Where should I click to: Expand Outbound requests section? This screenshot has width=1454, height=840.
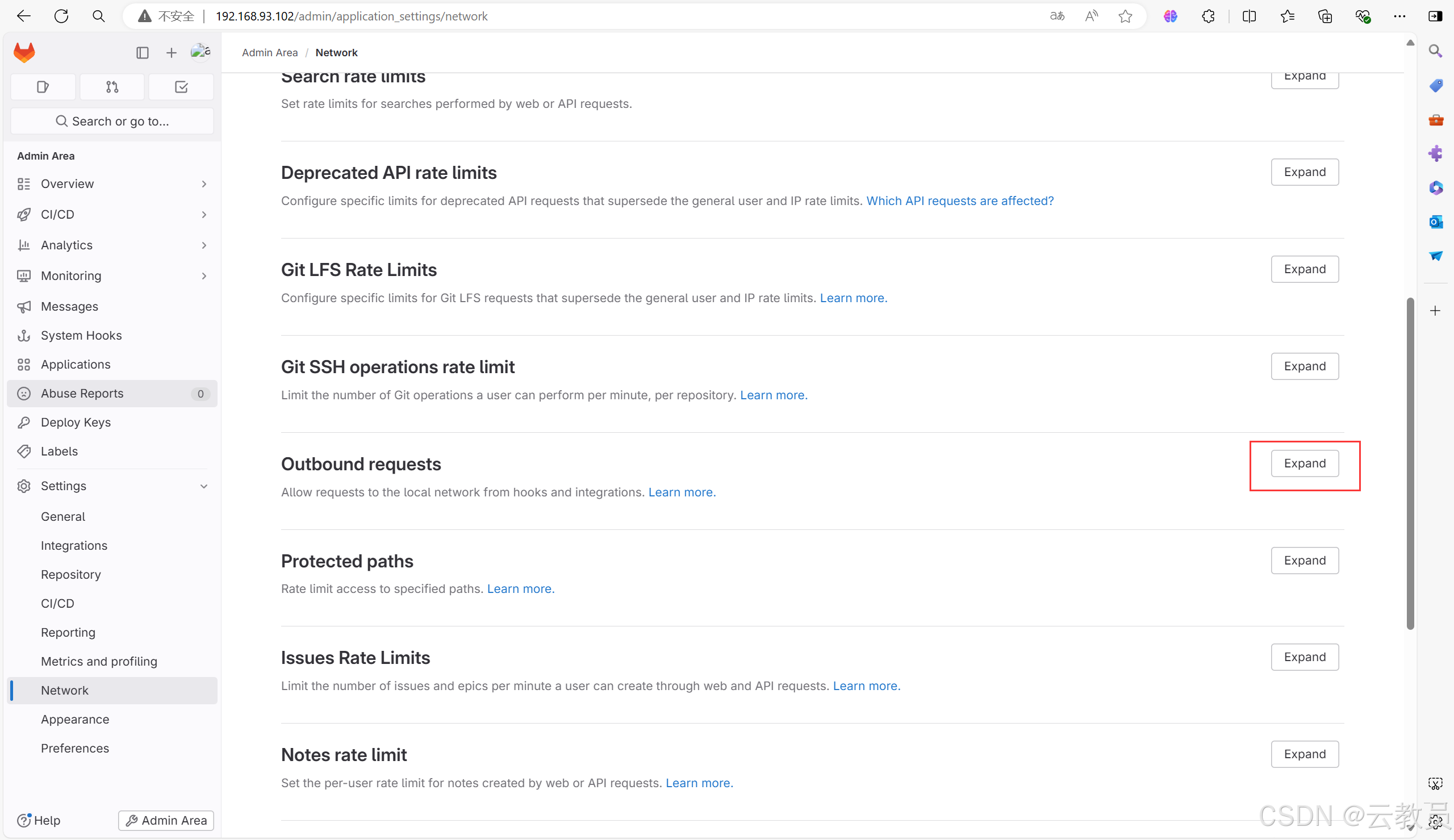pos(1305,463)
